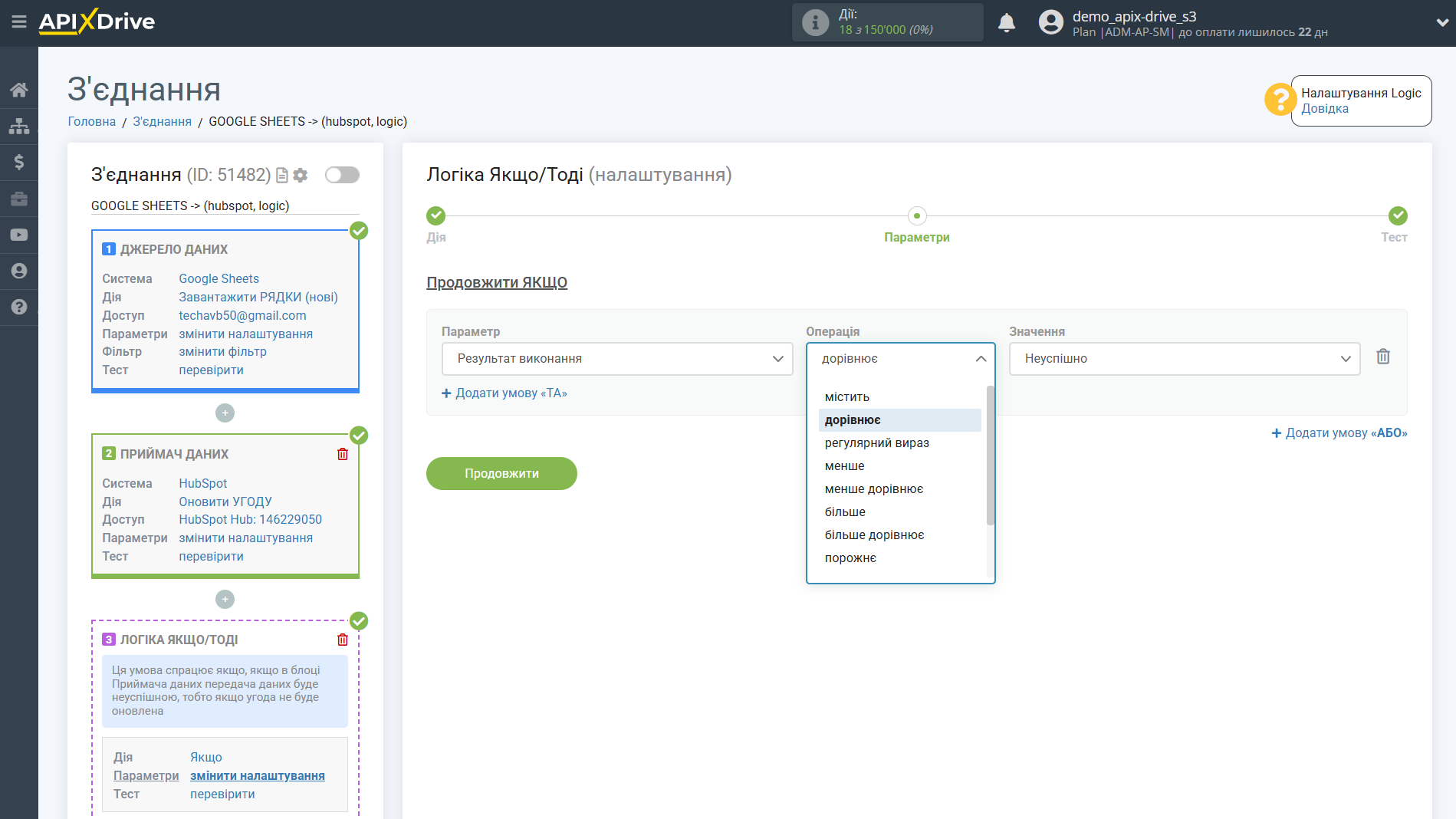
Task: Toggle the connection on/off switch
Action: click(342, 175)
